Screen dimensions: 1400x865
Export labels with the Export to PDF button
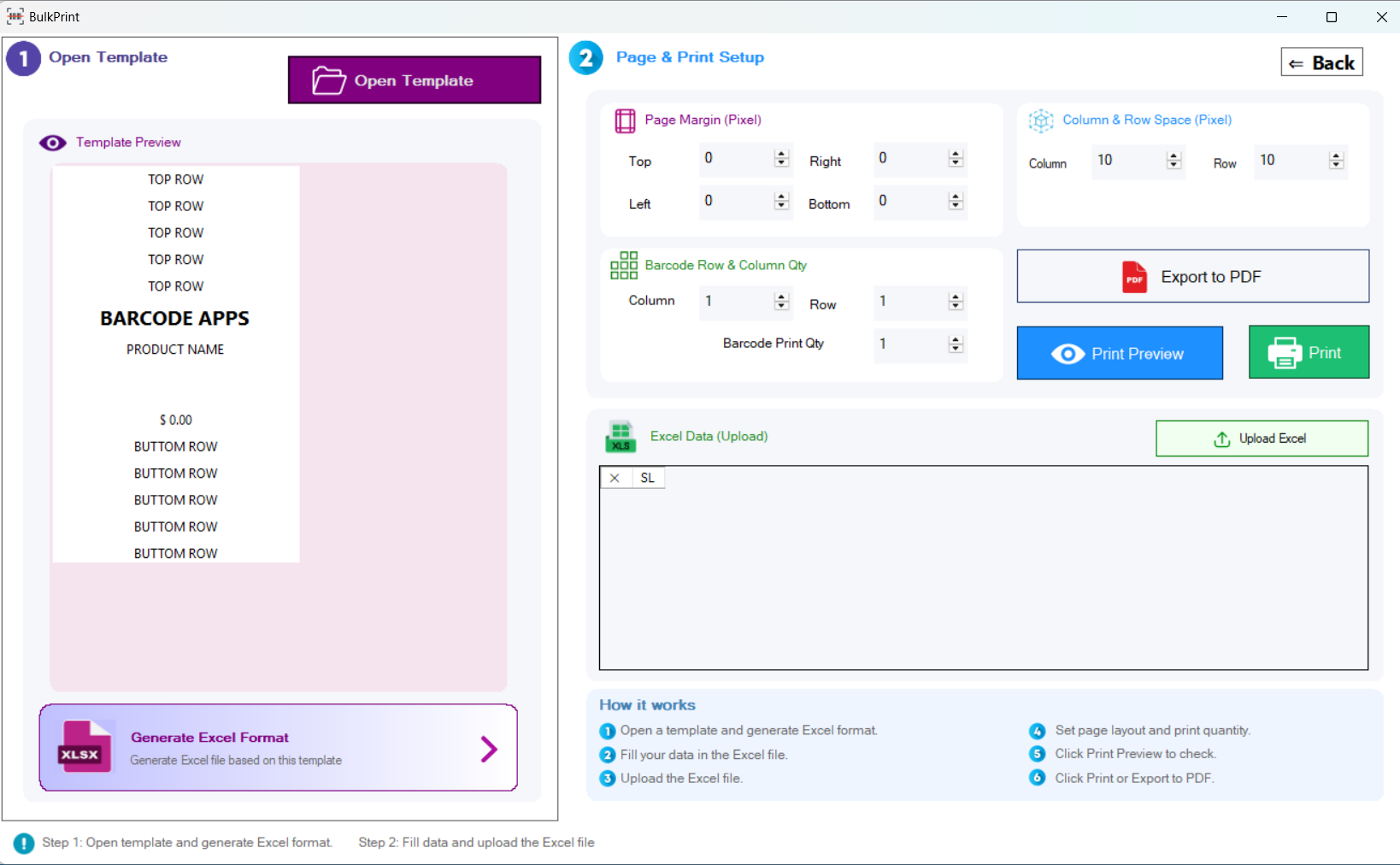[x=1193, y=276]
